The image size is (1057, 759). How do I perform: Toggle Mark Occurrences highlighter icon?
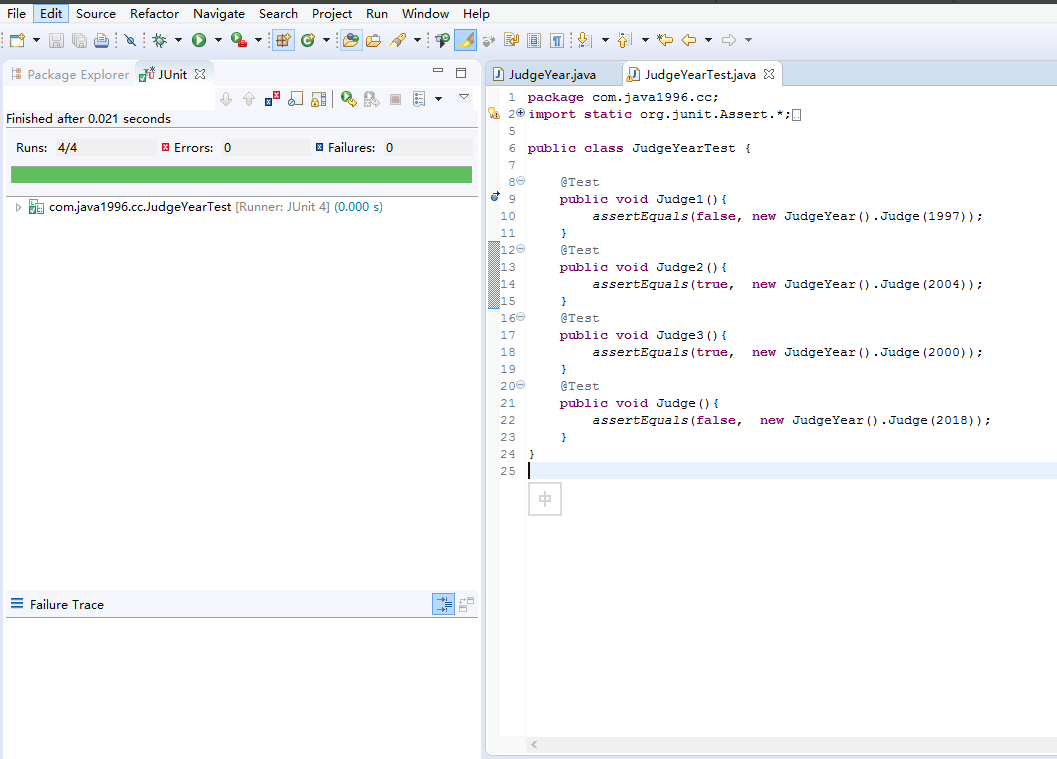465,40
